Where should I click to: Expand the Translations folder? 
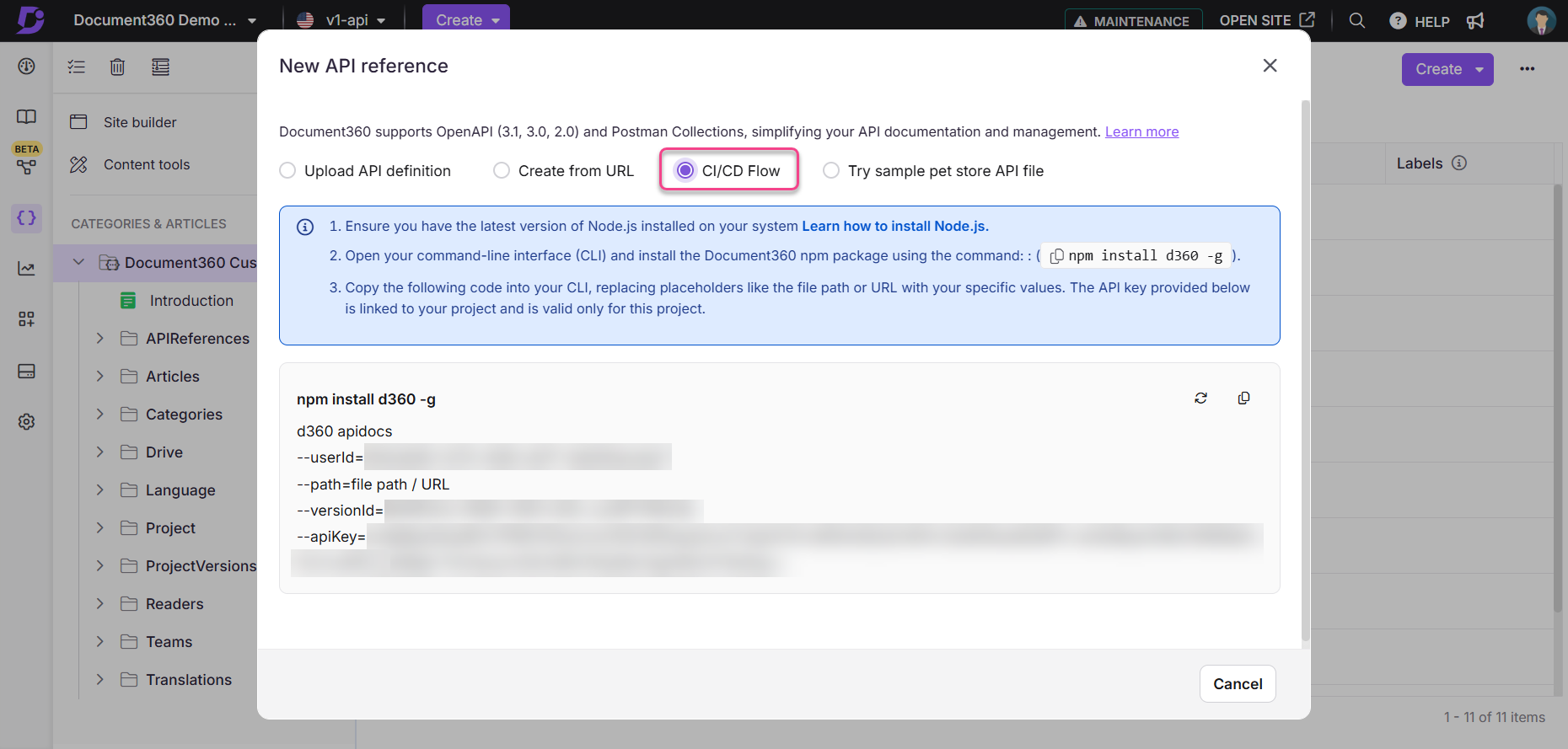(100, 679)
